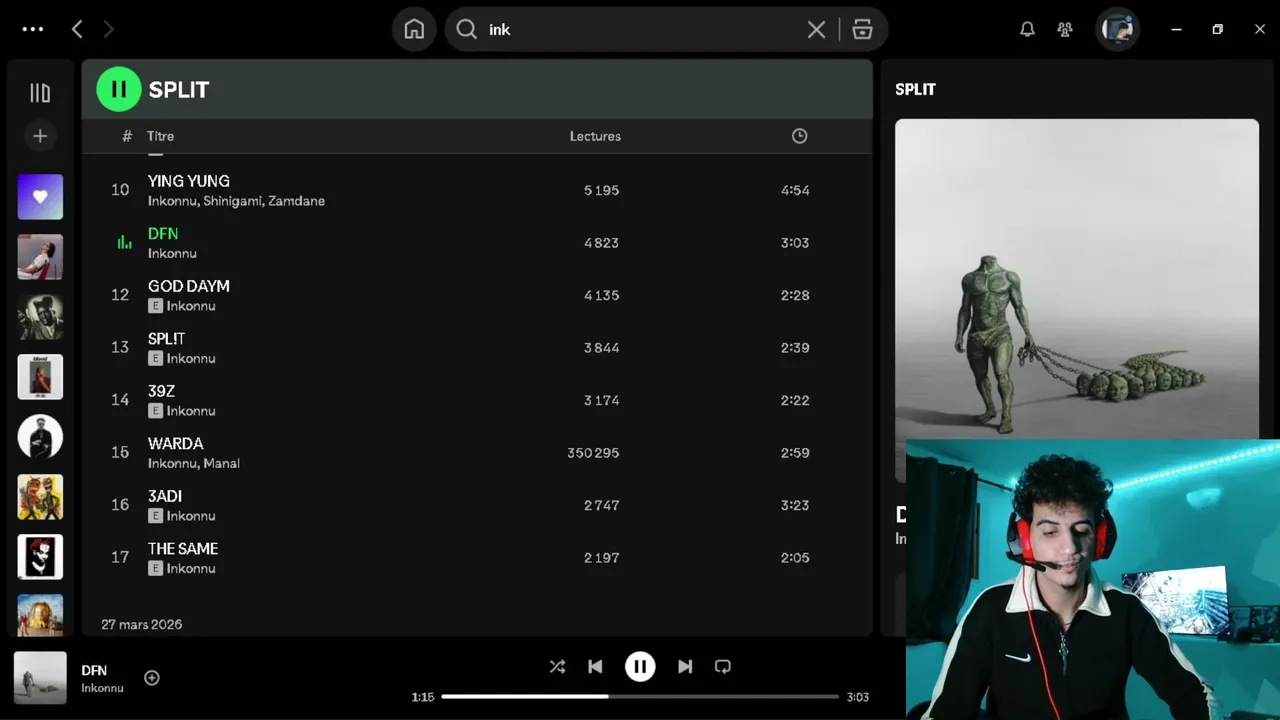
Task: Open the Home page button
Action: [414, 29]
